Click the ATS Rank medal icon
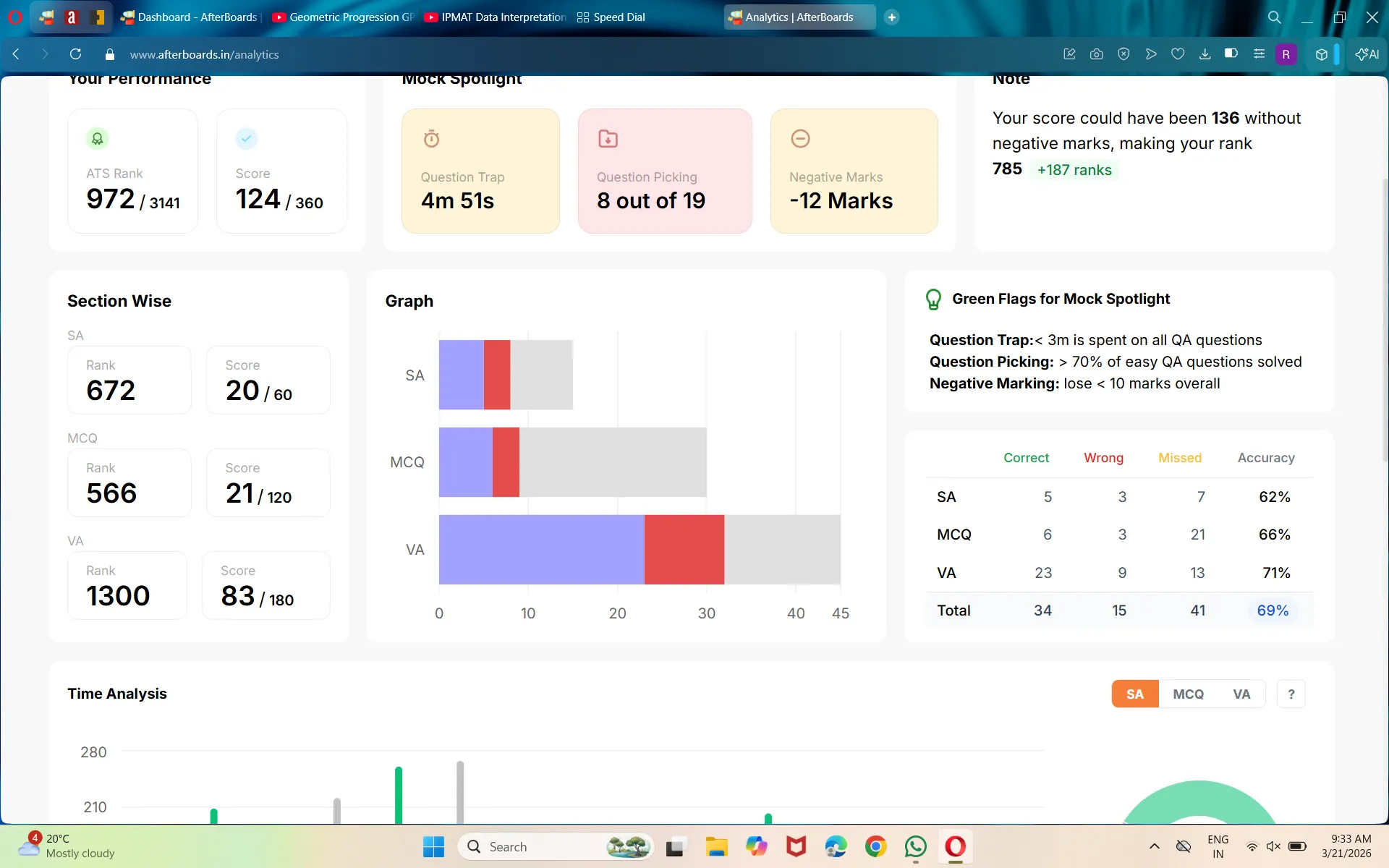This screenshot has height=868, width=1389. (x=98, y=138)
